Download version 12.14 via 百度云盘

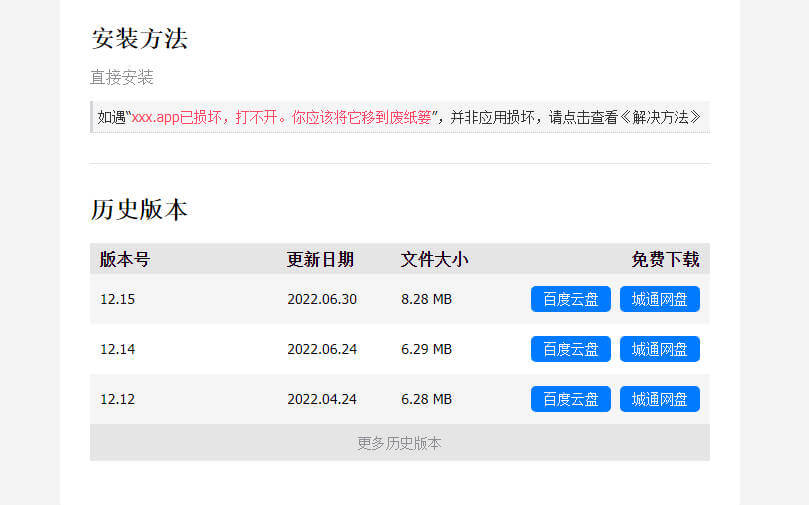click(x=571, y=349)
